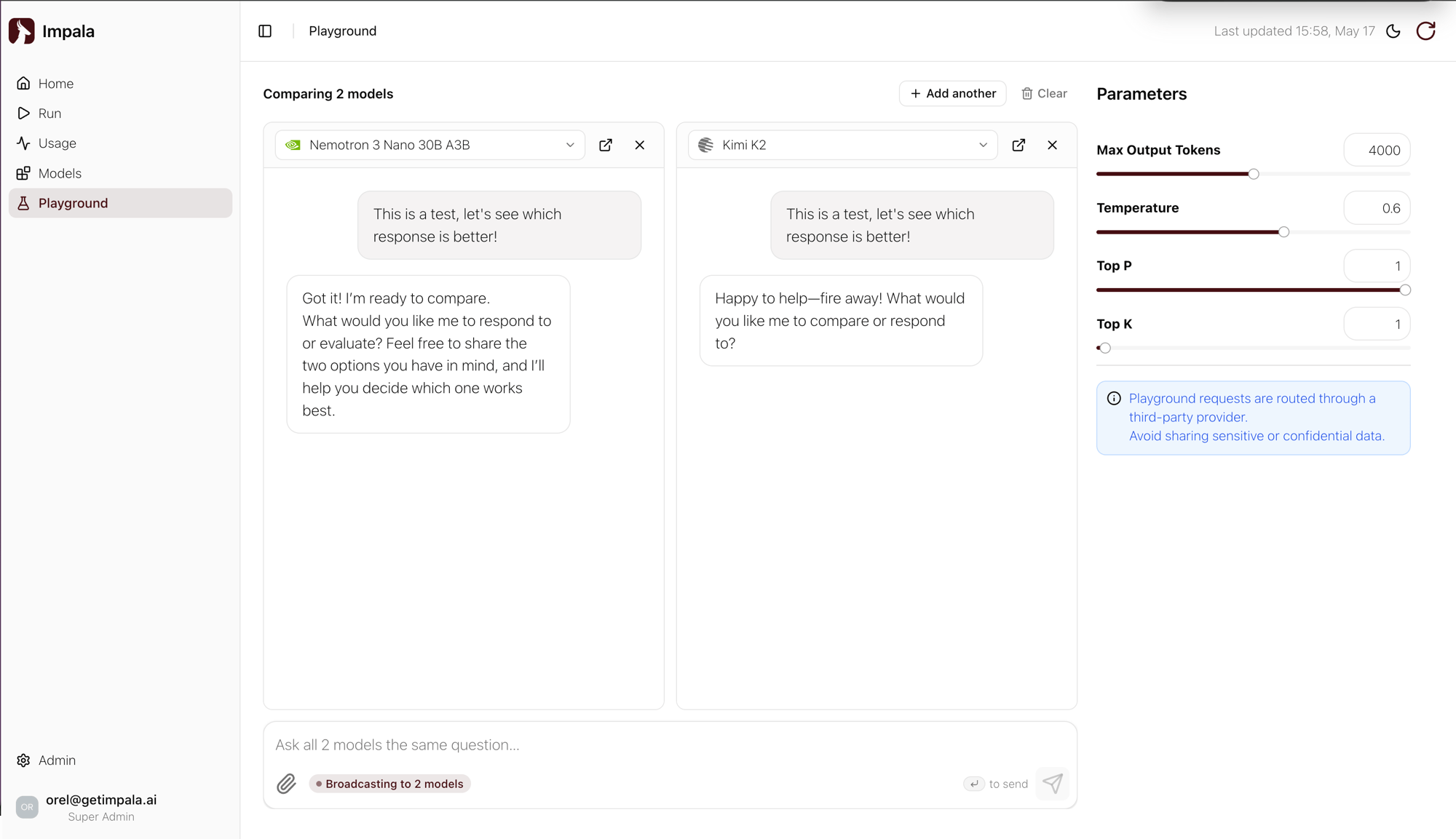The height and width of the screenshot is (839, 1456).
Task: Focus the Ask all 2 models input
Action: pyautogui.click(x=670, y=745)
